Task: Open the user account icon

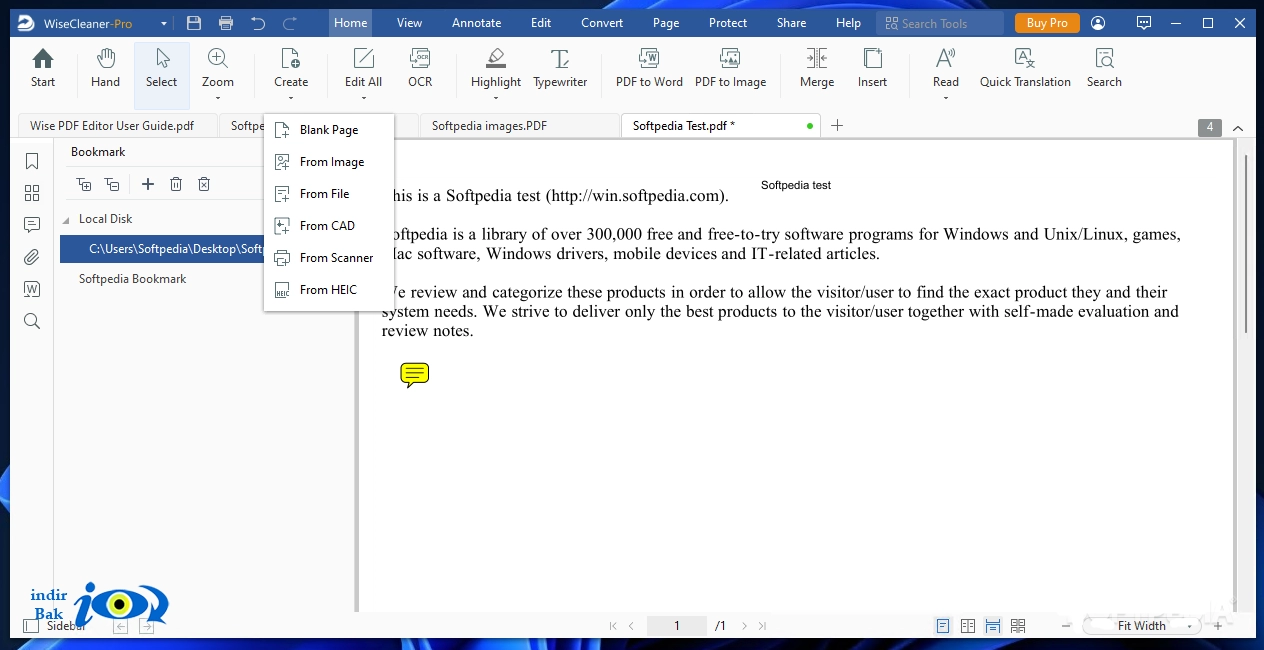Action: click(1099, 23)
